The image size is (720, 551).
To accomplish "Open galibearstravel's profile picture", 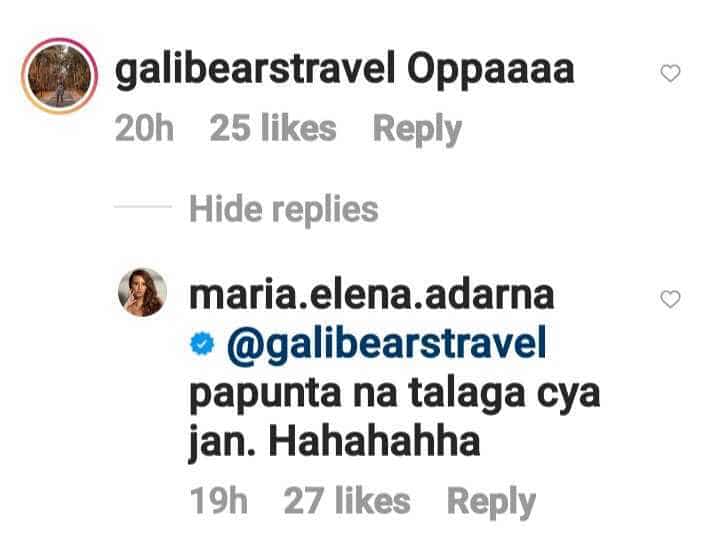I will (59, 76).
